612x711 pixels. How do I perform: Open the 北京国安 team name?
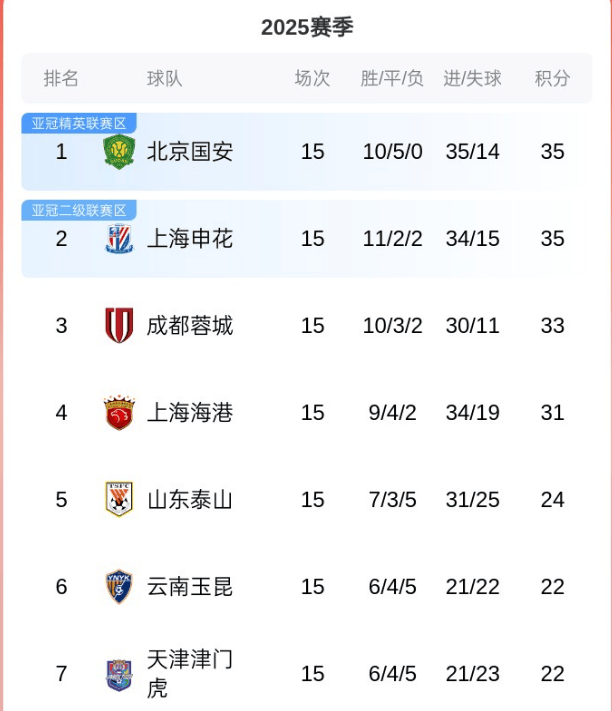point(190,152)
